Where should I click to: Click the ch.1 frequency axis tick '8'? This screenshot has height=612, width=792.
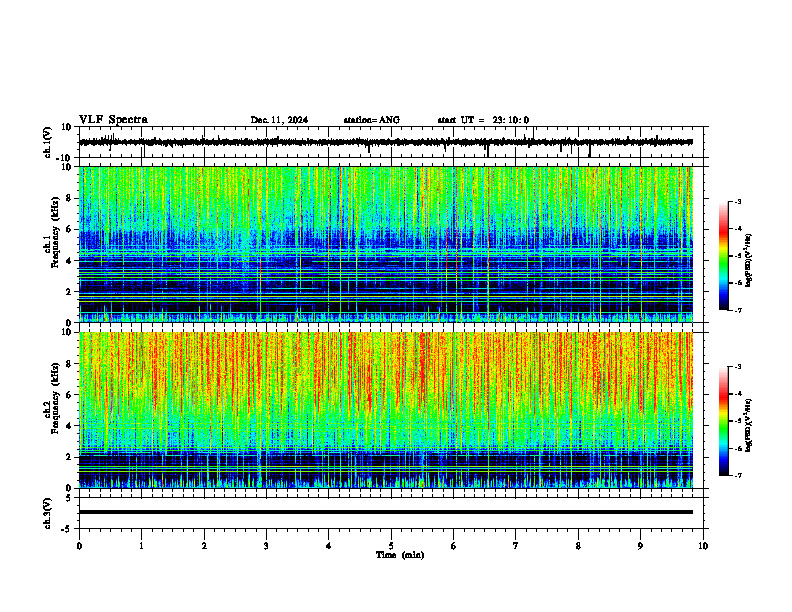tap(69, 198)
